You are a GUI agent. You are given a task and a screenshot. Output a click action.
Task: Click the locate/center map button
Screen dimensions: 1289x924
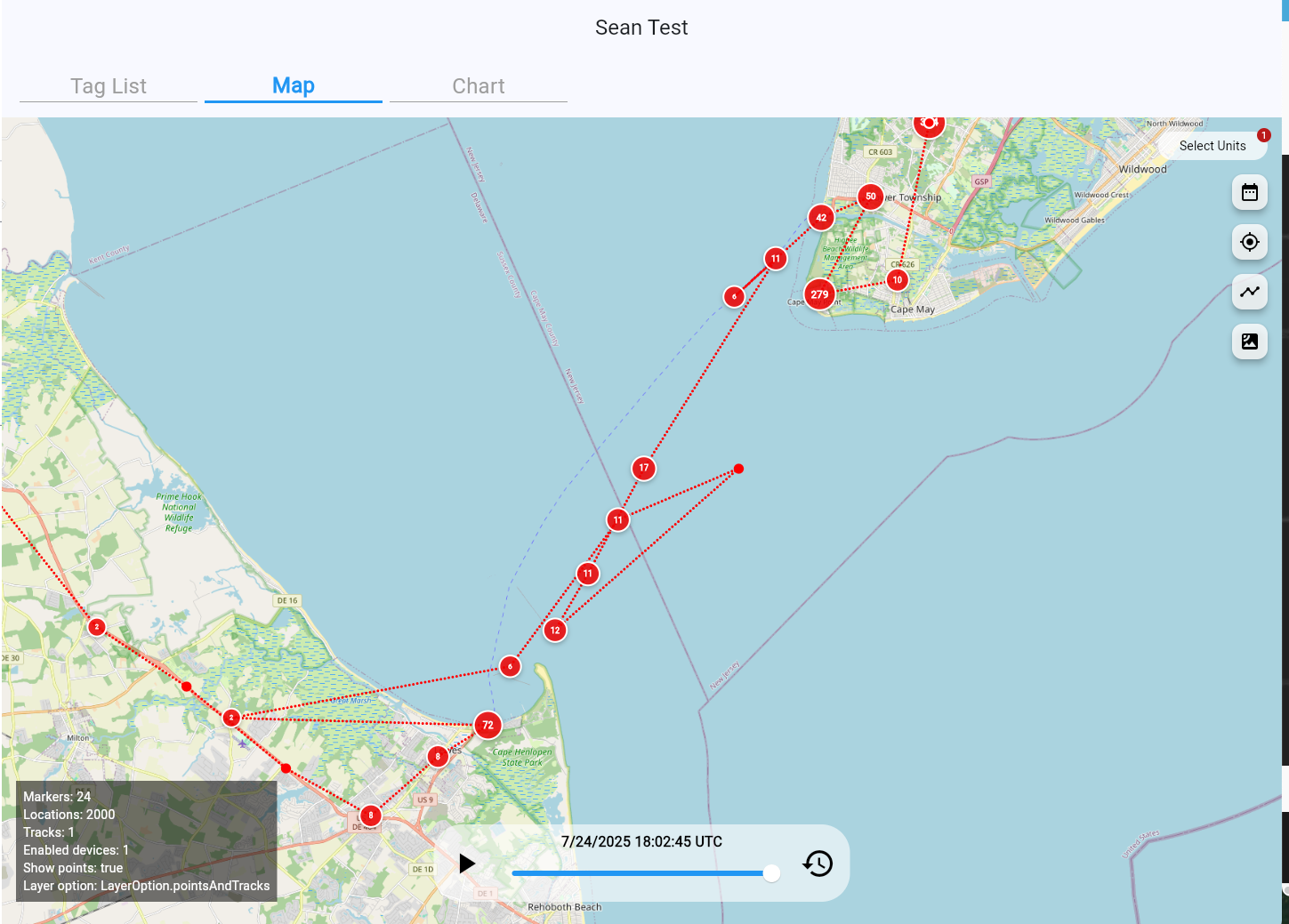1249,242
